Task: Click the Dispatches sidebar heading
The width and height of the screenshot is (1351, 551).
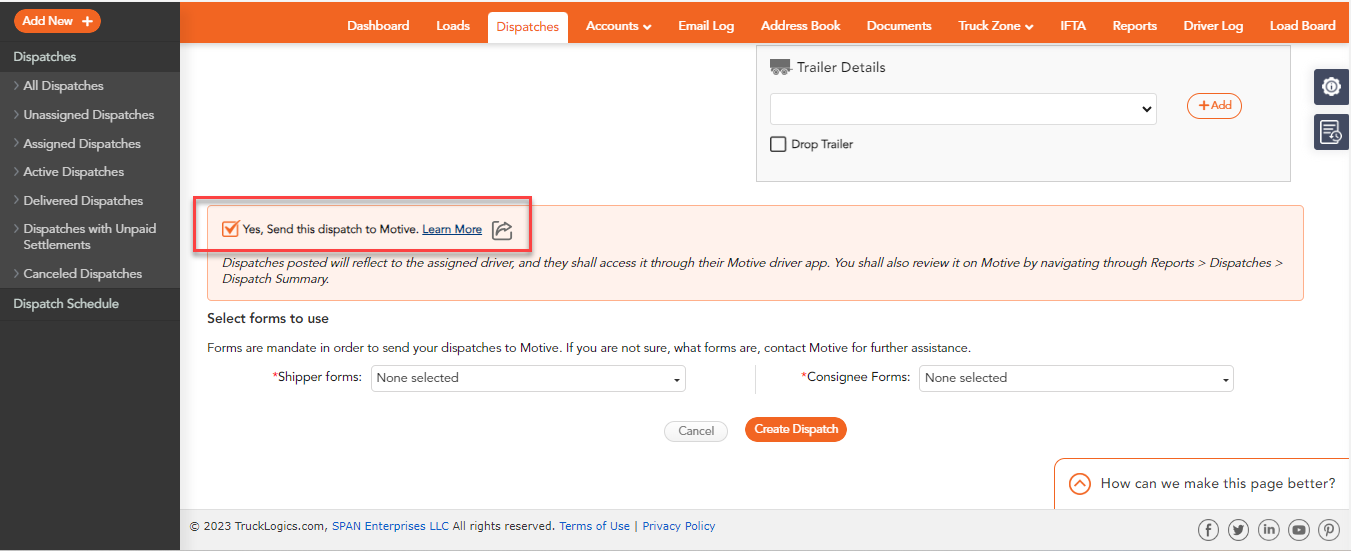Action: coord(45,57)
